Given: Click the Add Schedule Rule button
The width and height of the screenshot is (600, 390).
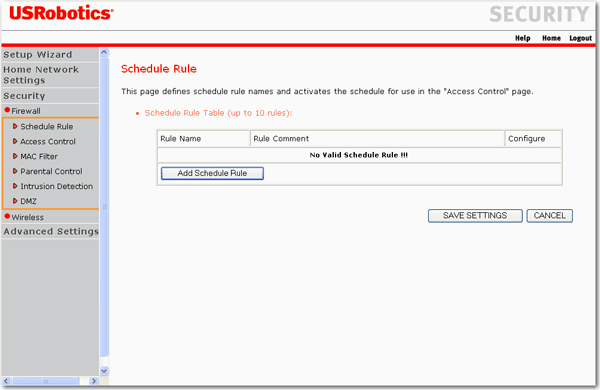Looking at the screenshot, I should click(x=212, y=173).
